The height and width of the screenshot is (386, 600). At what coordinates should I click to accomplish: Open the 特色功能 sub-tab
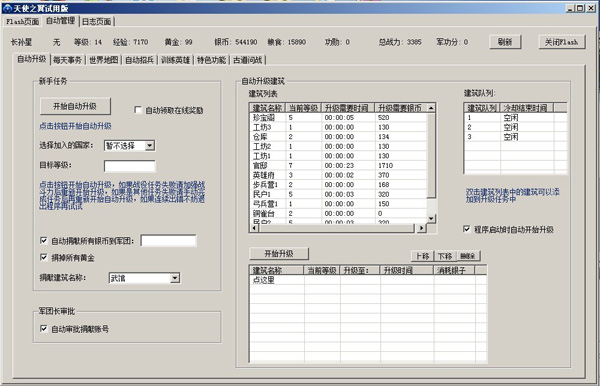pos(211,60)
